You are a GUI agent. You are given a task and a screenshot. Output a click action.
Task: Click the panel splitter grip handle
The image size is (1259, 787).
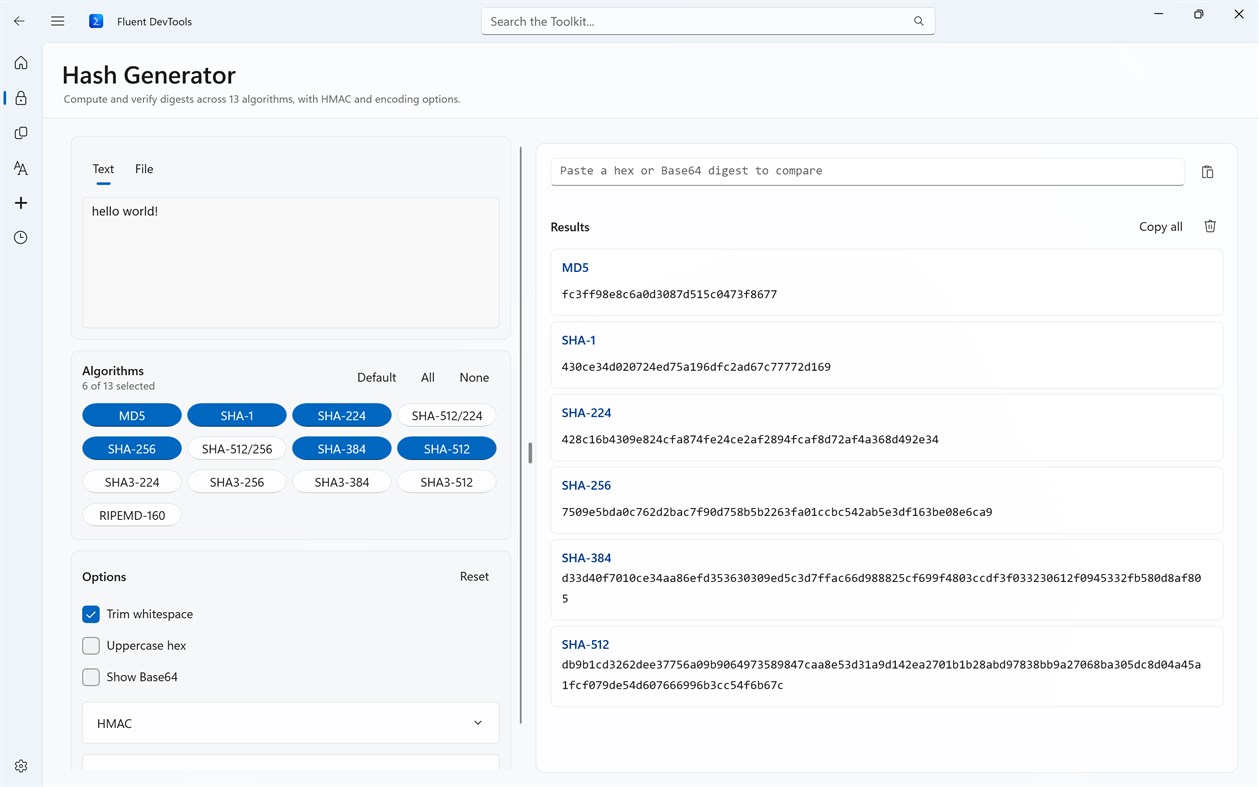pyautogui.click(x=530, y=453)
